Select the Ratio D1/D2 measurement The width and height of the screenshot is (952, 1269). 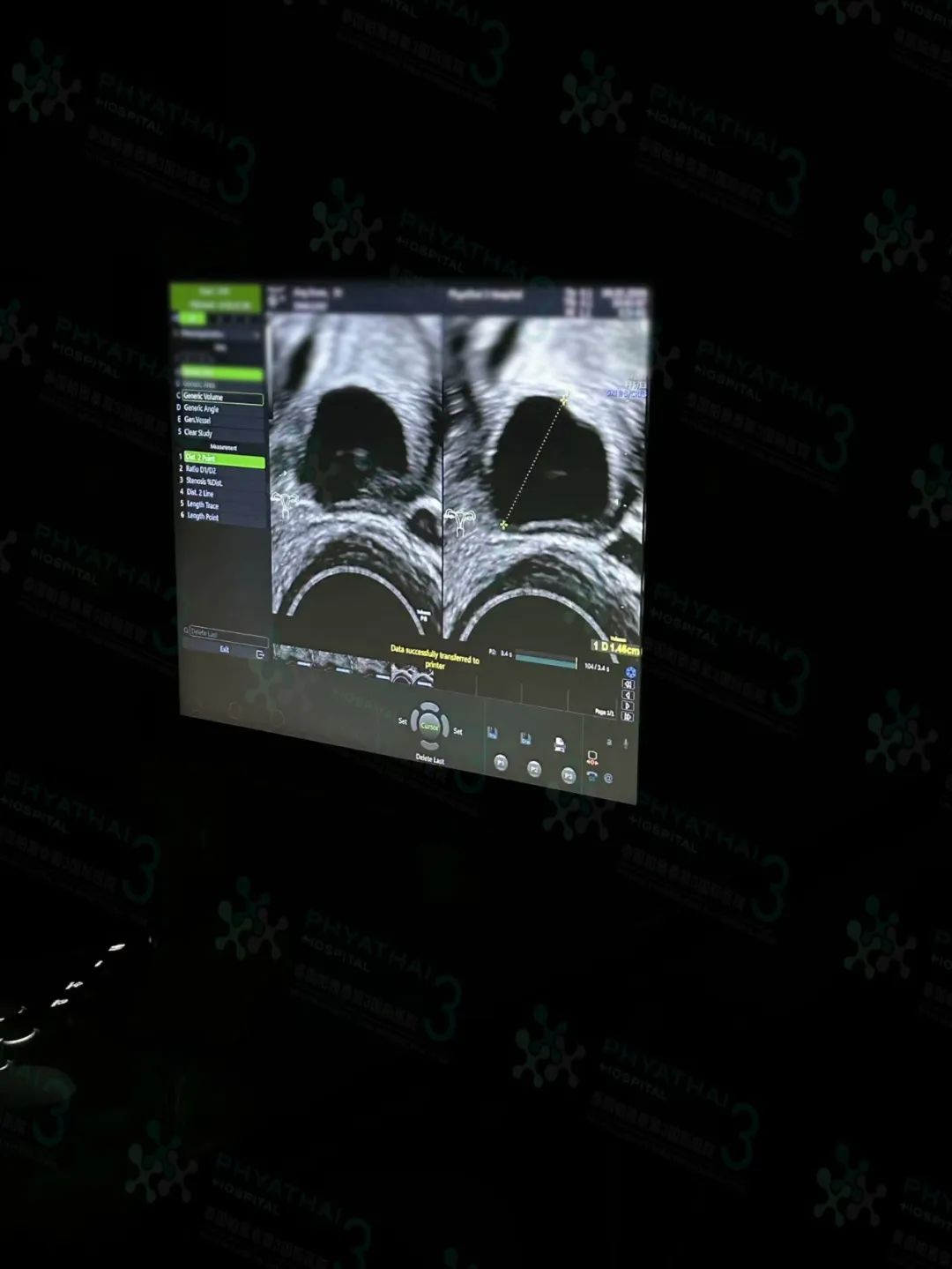[x=224, y=471]
